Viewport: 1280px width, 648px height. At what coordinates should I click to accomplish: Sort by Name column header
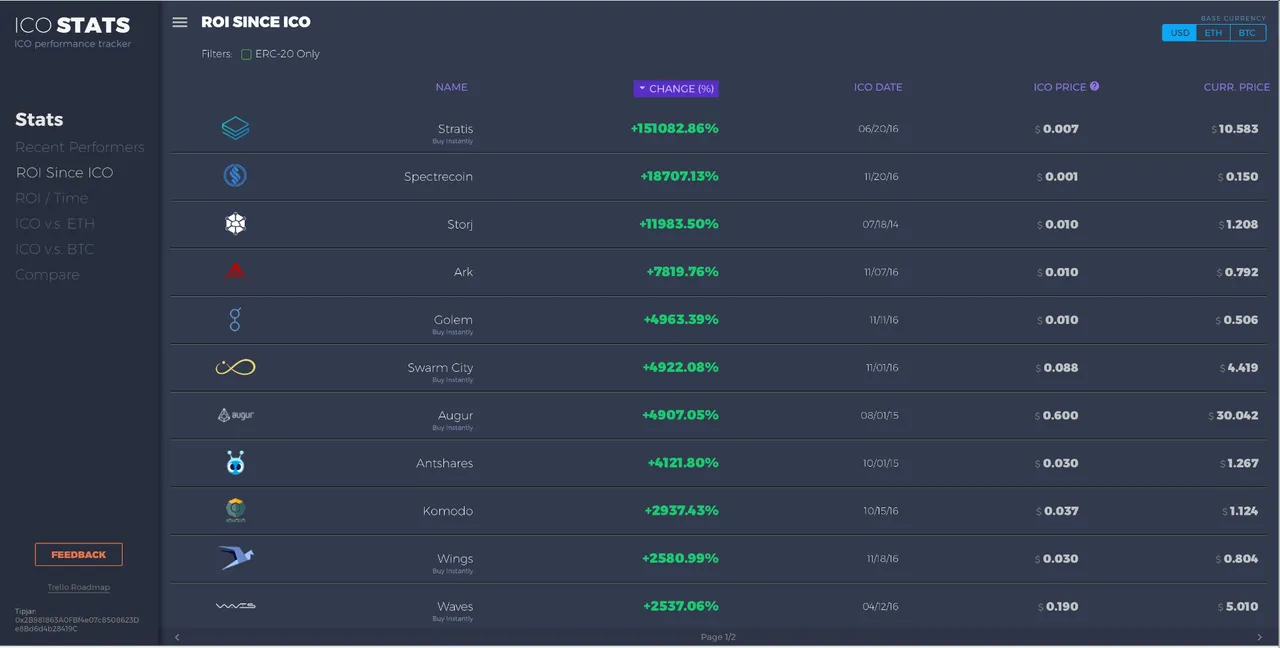pos(451,87)
